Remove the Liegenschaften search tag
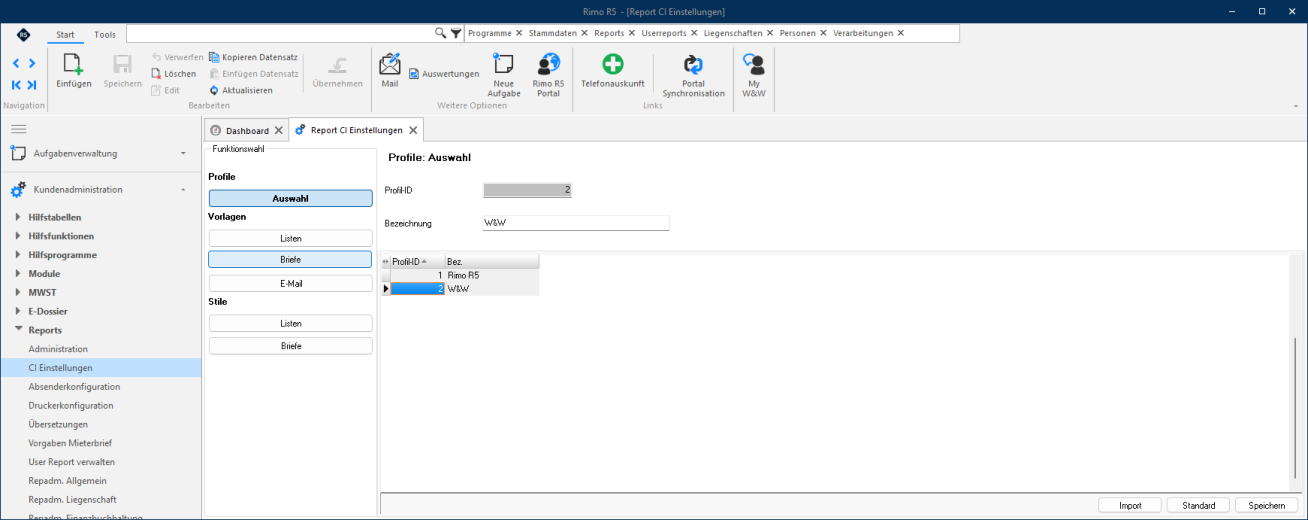This screenshot has width=1308, height=520. click(771, 33)
